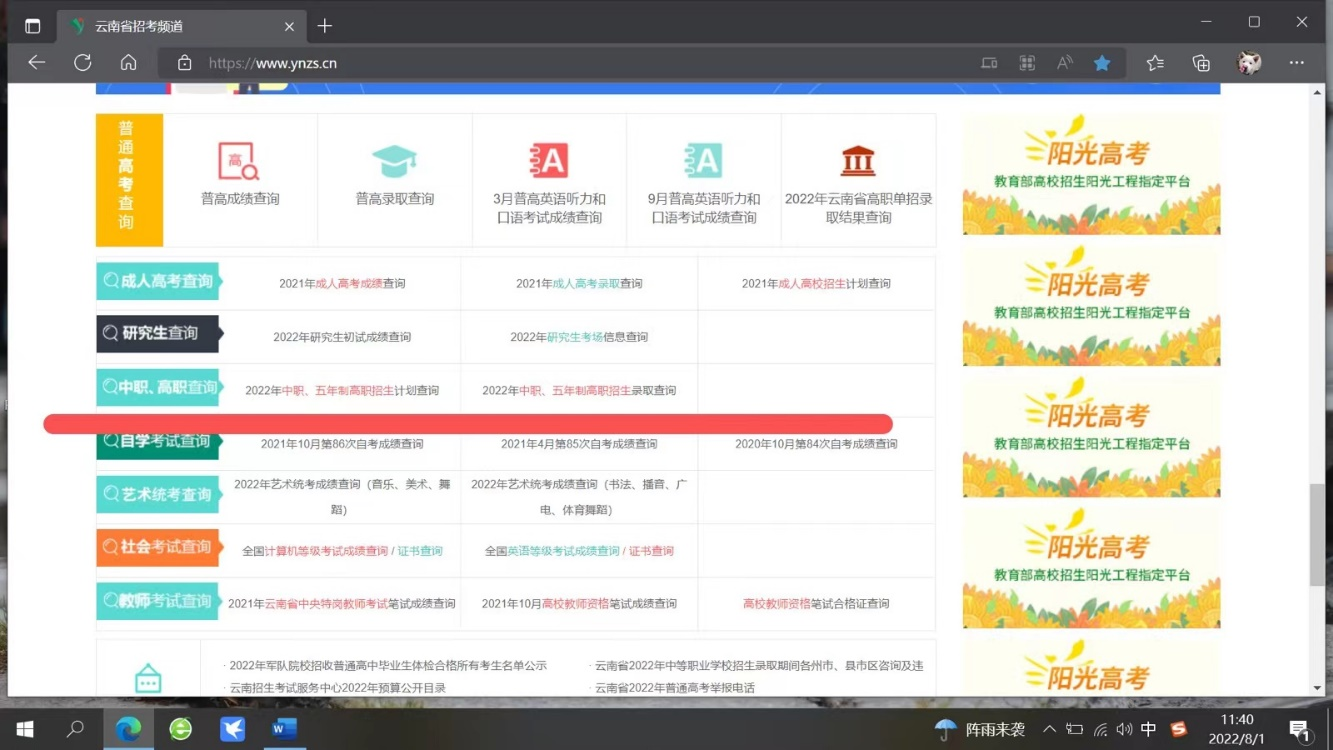
Task: Click the favorites star in the address bar
Action: (x=1102, y=63)
